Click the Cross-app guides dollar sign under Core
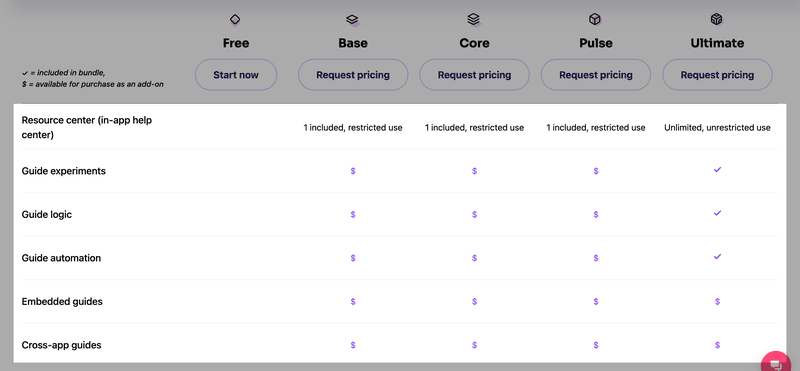Image resolution: width=800 pixels, height=371 pixels. (474, 345)
